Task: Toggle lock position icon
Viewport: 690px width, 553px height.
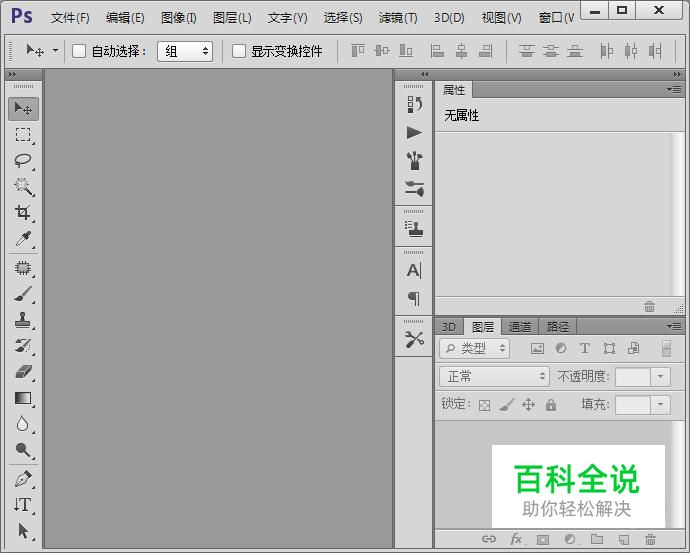Action: (529, 404)
